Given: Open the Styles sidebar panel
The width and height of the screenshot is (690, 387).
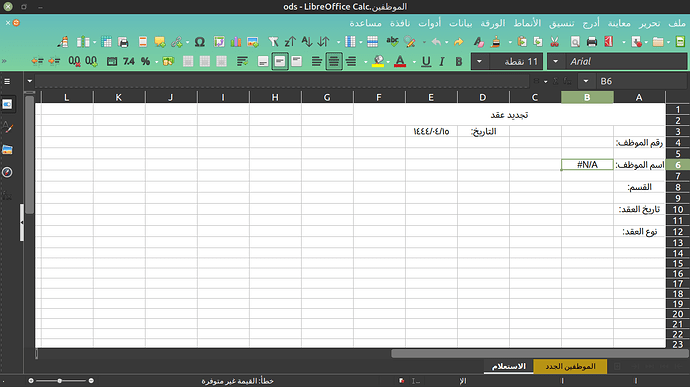Looking at the screenshot, I should coord(7,127).
